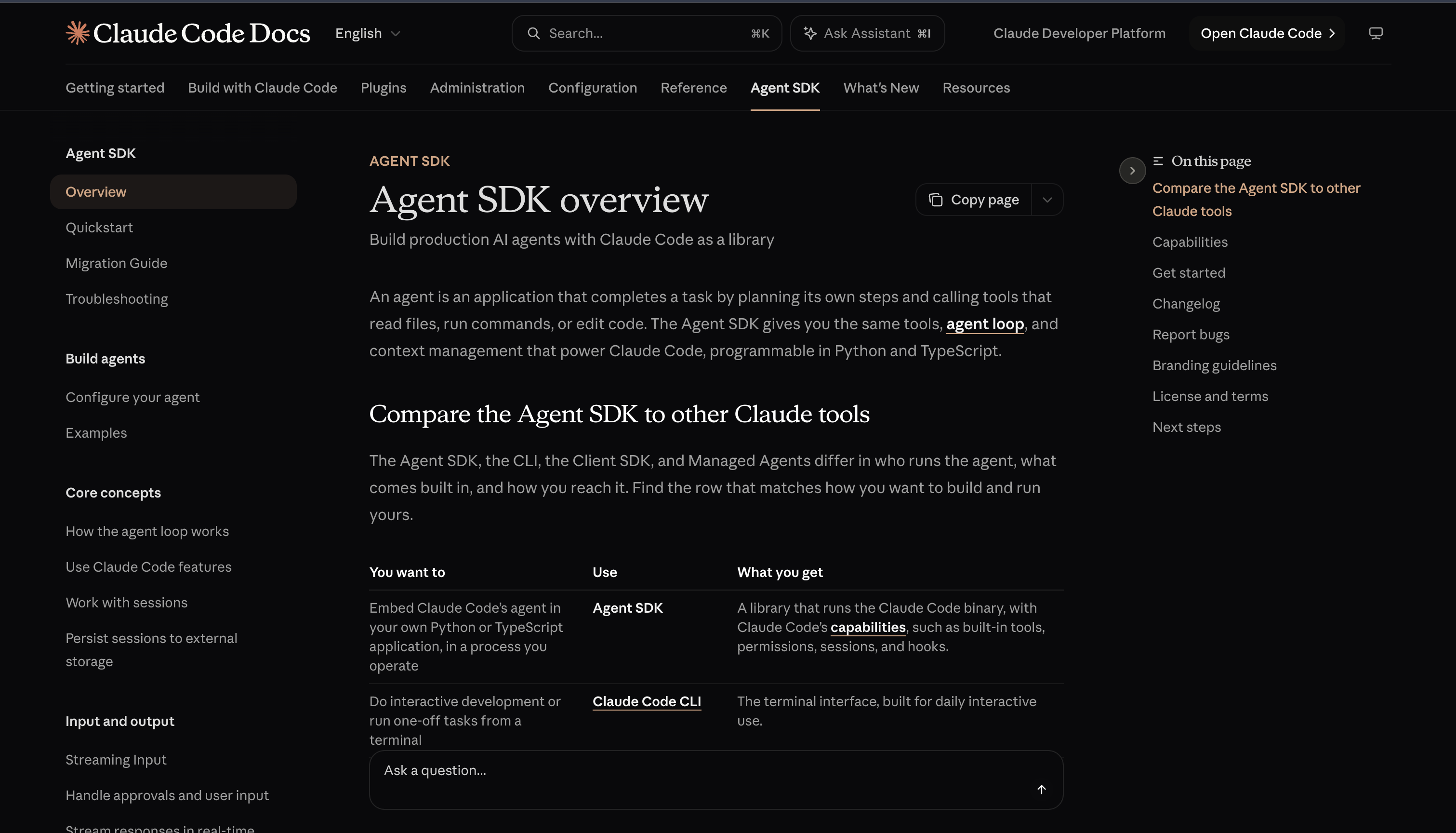Viewport: 1456px width, 833px height.
Task: Open How the agent loop works
Action: pos(147,532)
